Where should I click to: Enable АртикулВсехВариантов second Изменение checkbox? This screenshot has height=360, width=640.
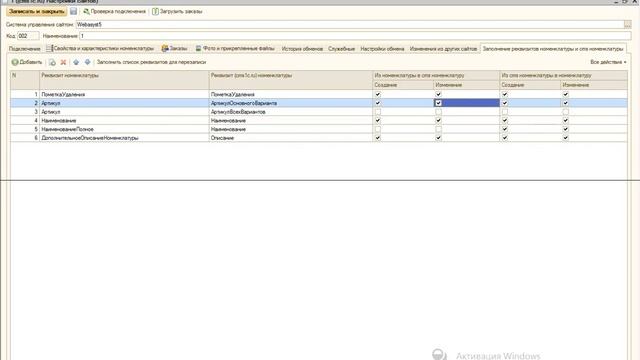pyautogui.click(x=566, y=111)
